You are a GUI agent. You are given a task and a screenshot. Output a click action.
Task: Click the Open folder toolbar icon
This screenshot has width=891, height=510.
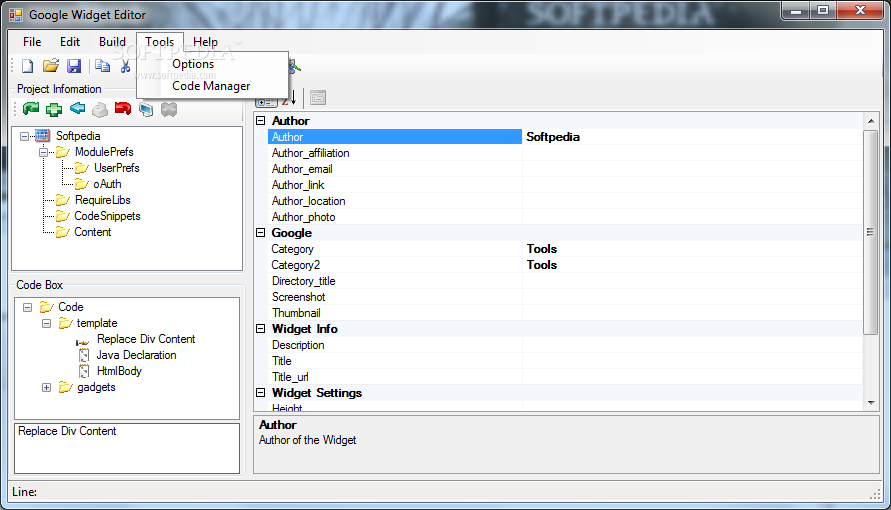click(51, 66)
